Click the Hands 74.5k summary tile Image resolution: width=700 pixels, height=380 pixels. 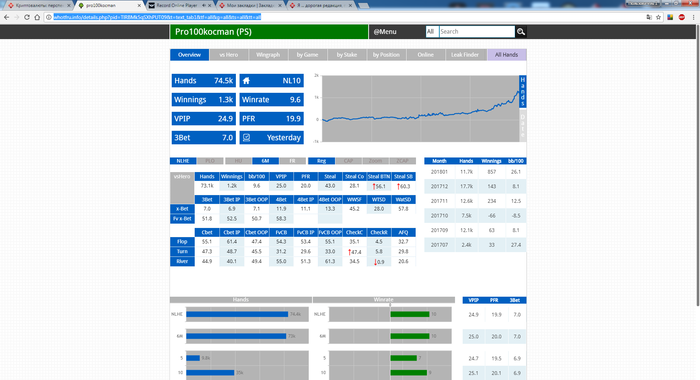point(204,81)
